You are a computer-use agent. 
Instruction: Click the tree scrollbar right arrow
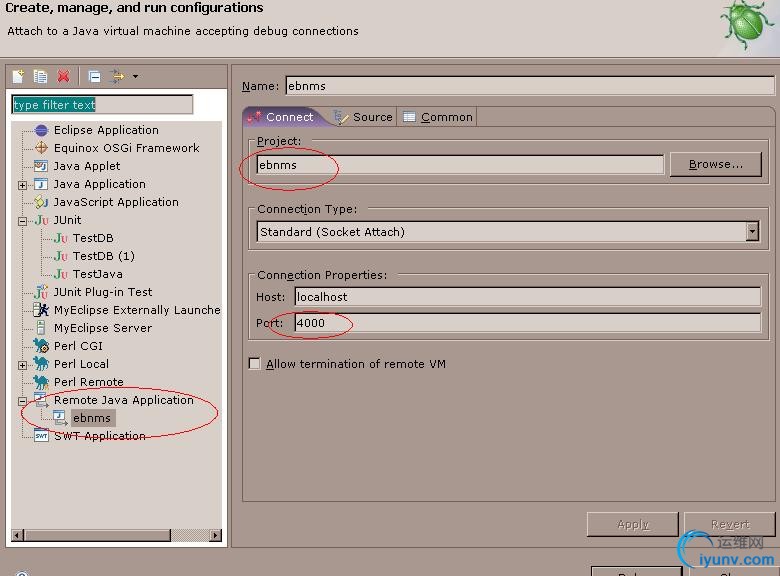tap(215, 535)
